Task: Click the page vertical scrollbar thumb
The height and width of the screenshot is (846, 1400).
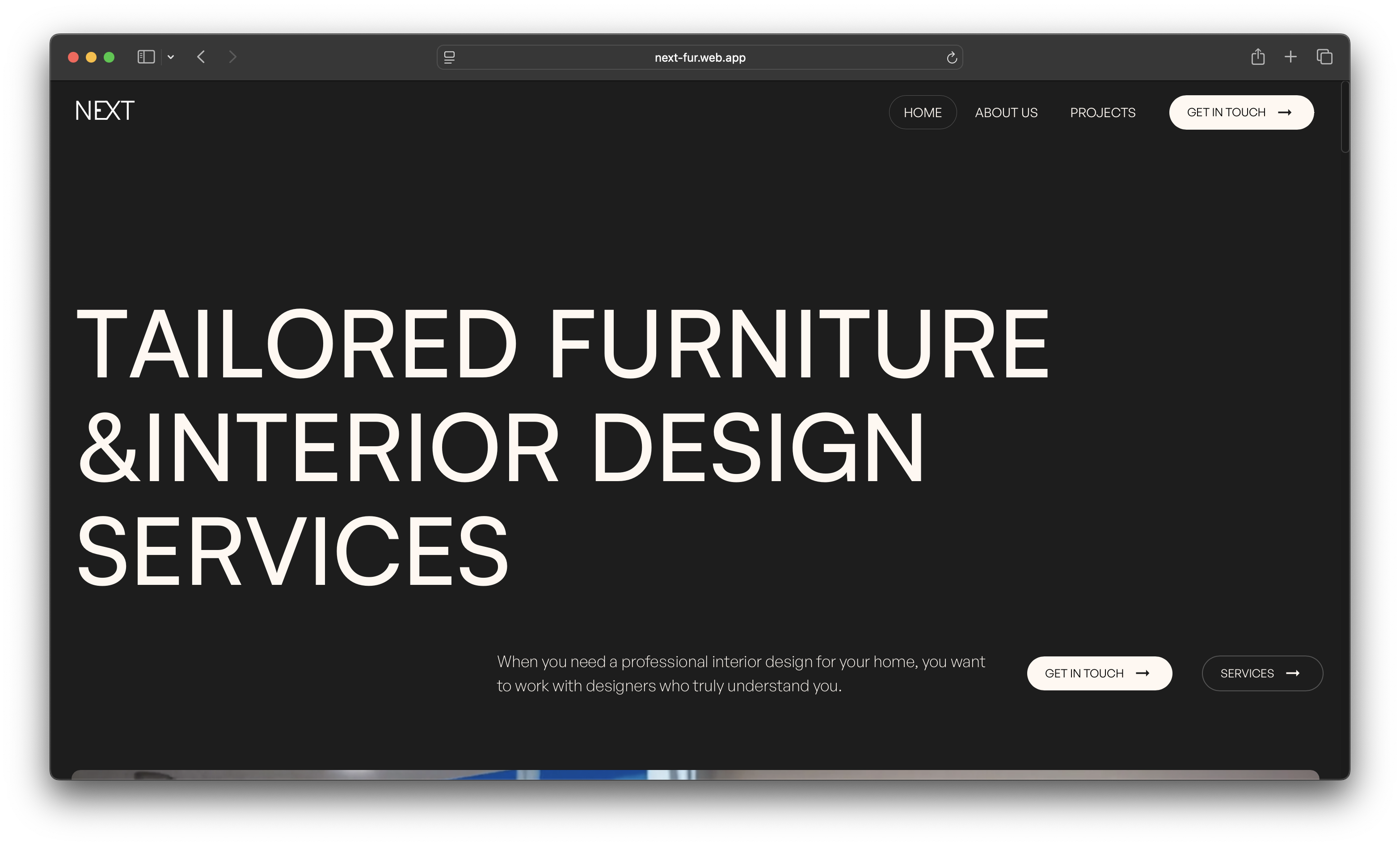Action: [1345, 117]
